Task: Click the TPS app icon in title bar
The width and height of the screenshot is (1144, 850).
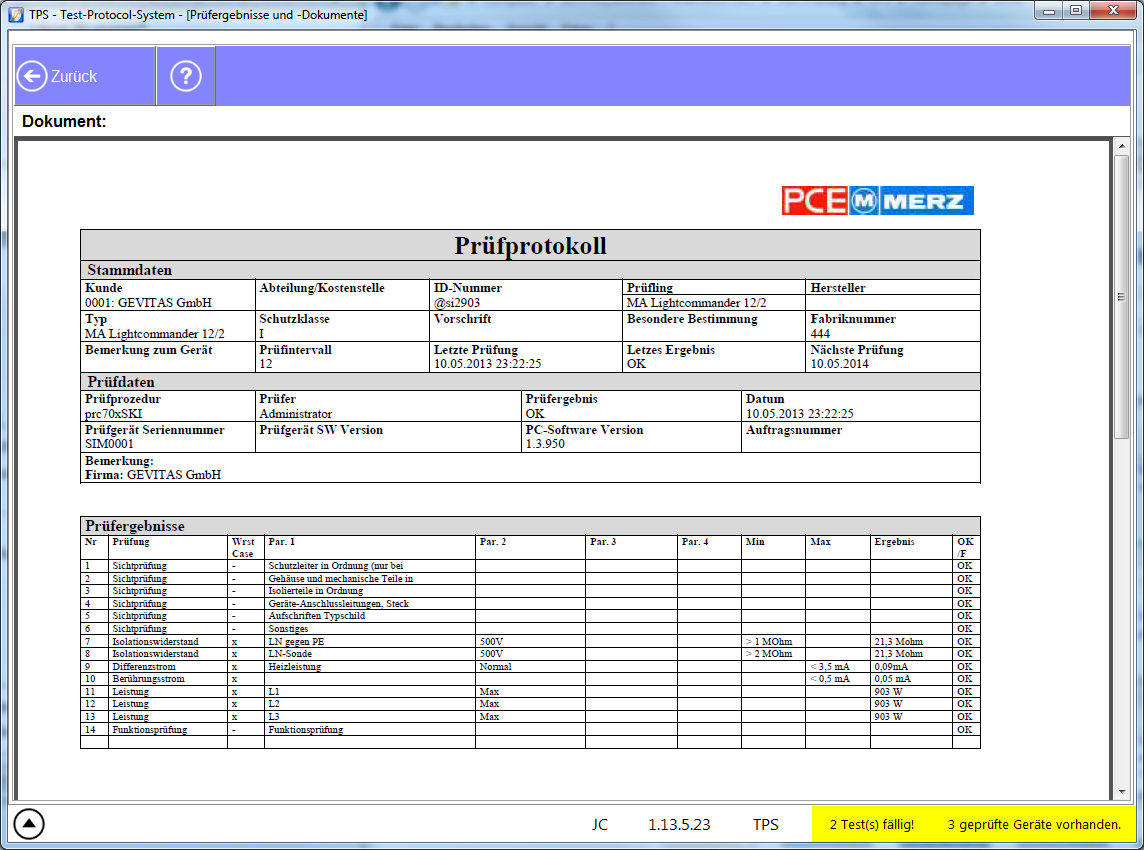Action: (15, 14)
